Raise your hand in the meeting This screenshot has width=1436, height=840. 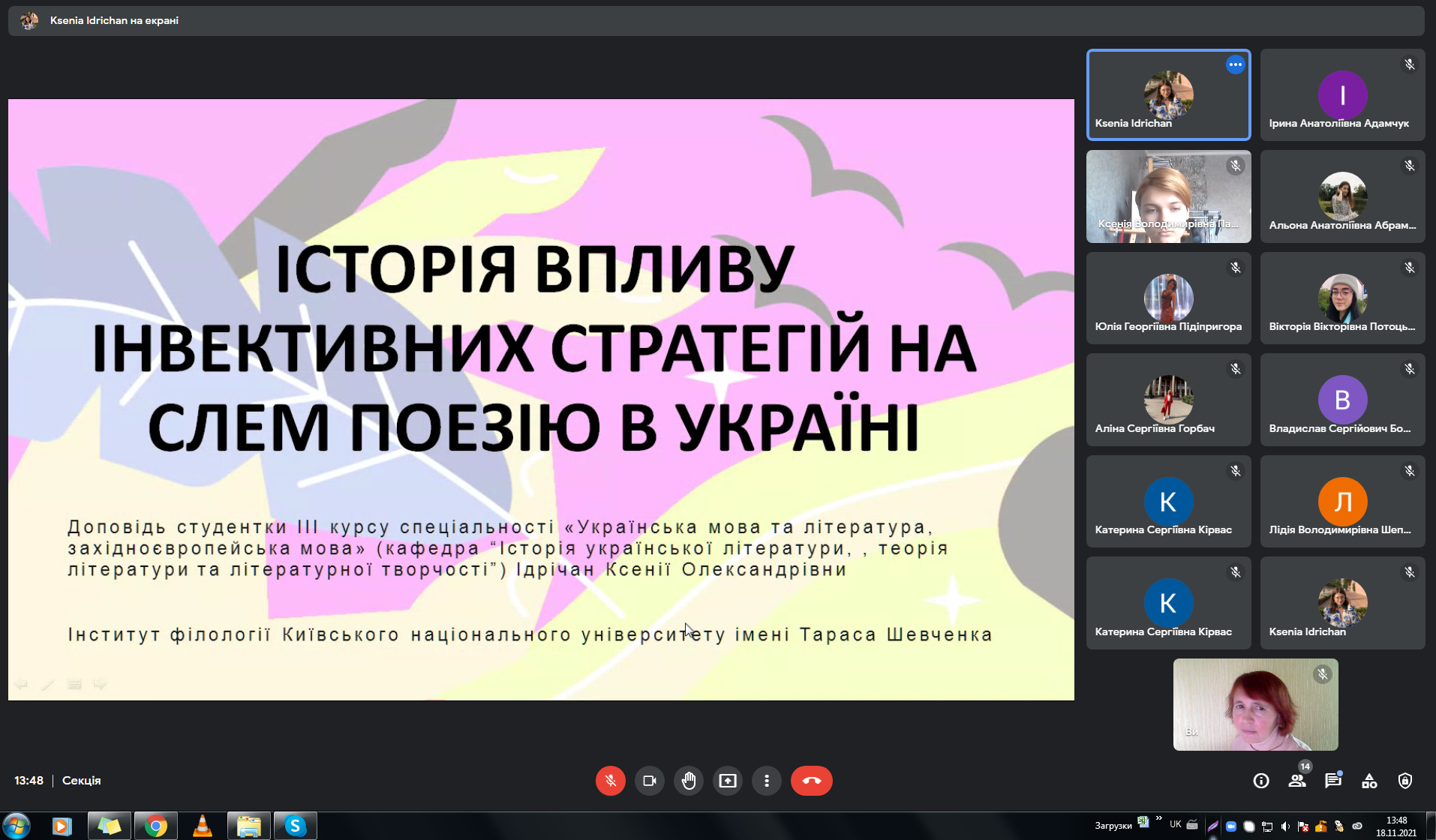tap(688, 781)
